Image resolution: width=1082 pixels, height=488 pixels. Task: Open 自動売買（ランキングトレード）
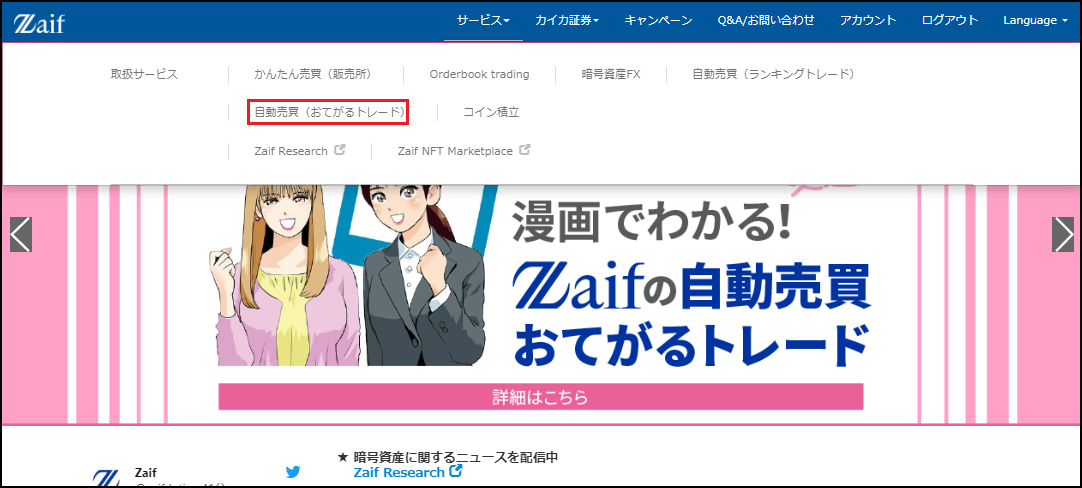[x=774, y=74]
